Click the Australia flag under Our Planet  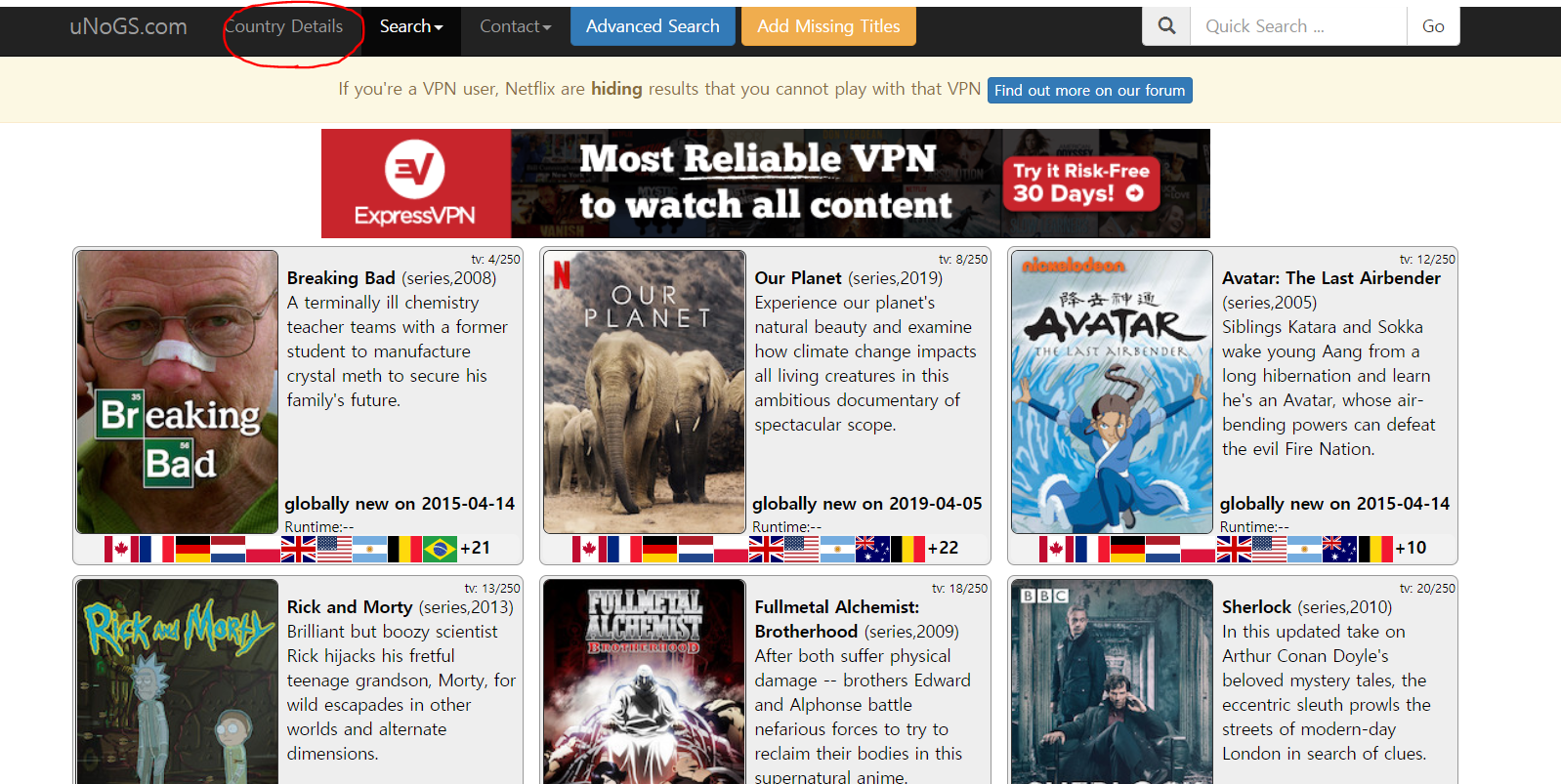pyautogui.click(x=872, y=549)
